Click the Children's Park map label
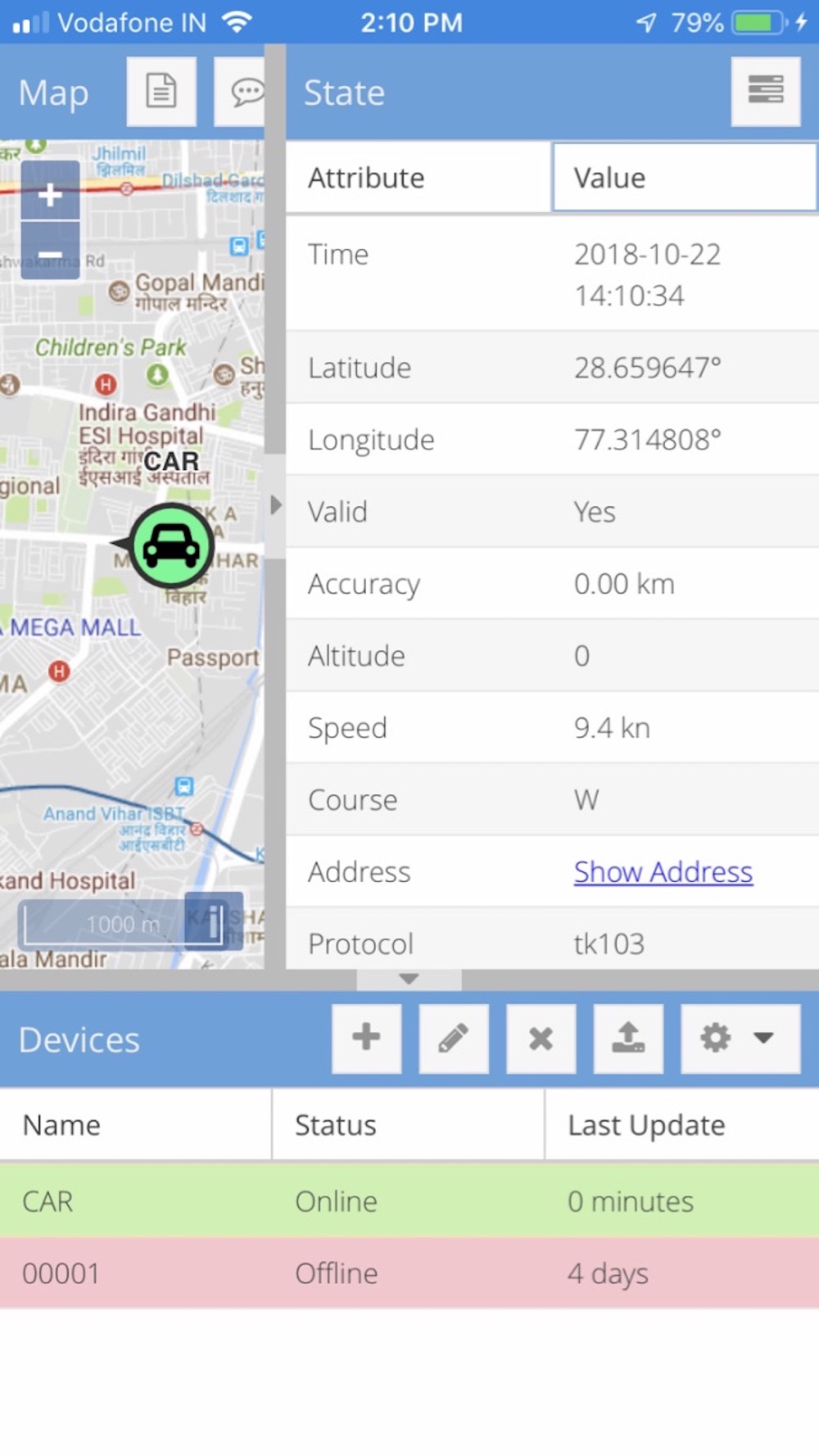 [x=111, y=347]
